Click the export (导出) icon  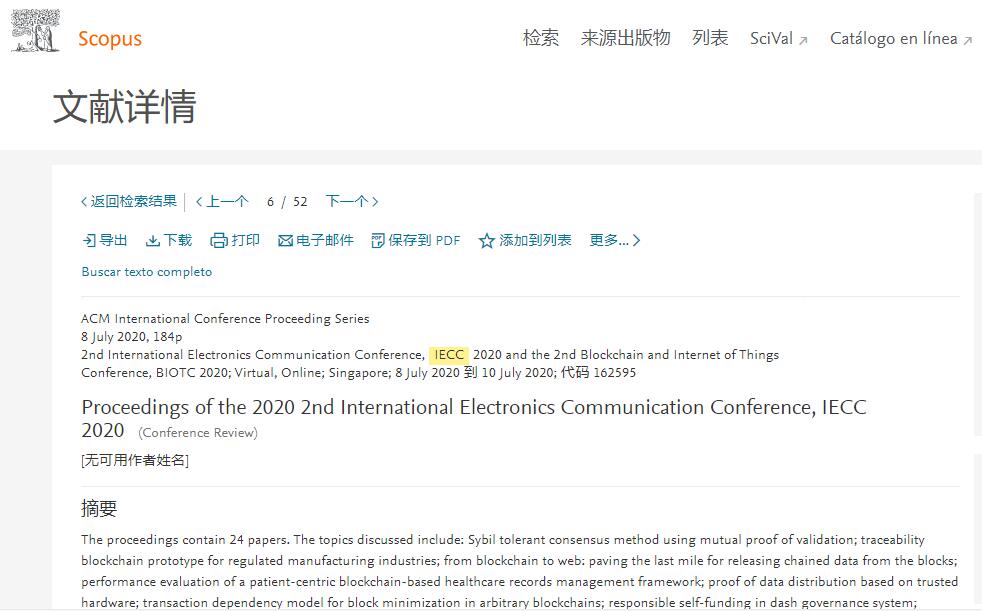(x=89, y=241)
